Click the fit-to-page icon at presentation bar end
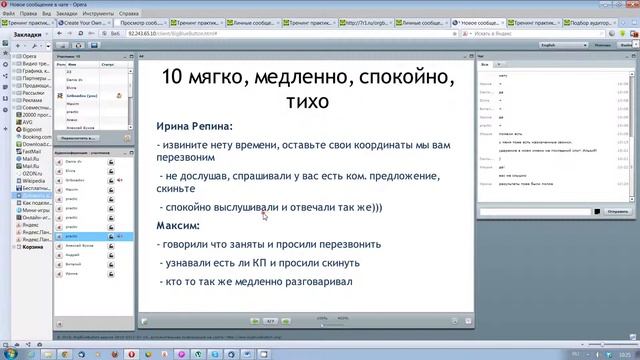The height and width of the screenshot is (360, 640). coord(468,322)
